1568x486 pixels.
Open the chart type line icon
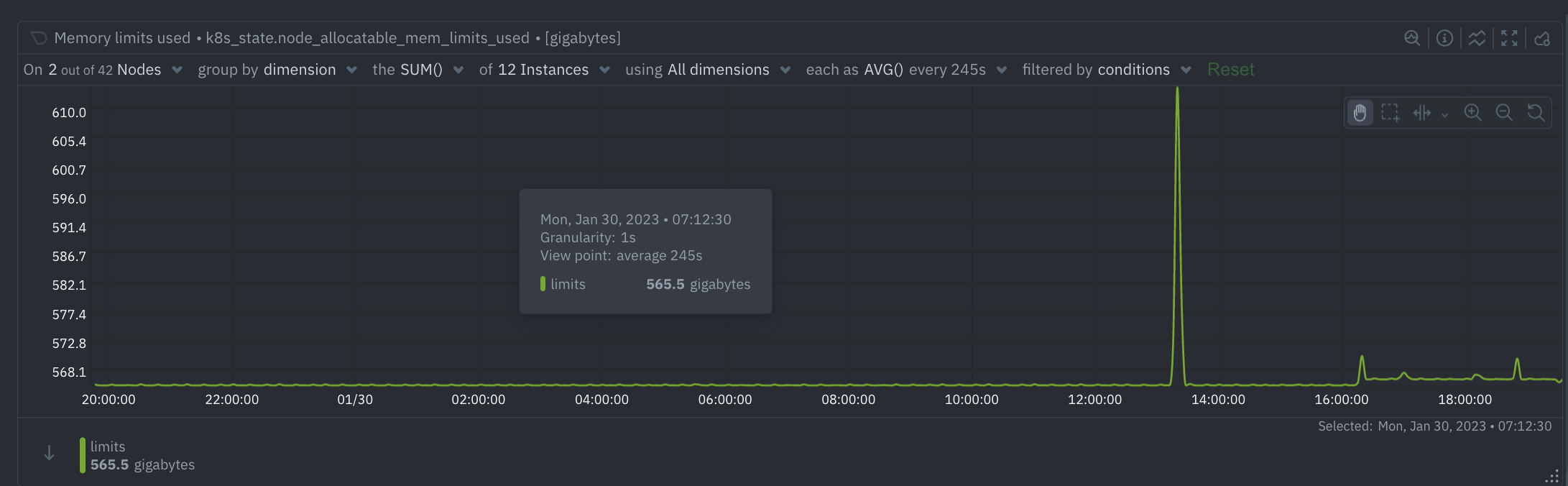click(x=1477, y=38)
